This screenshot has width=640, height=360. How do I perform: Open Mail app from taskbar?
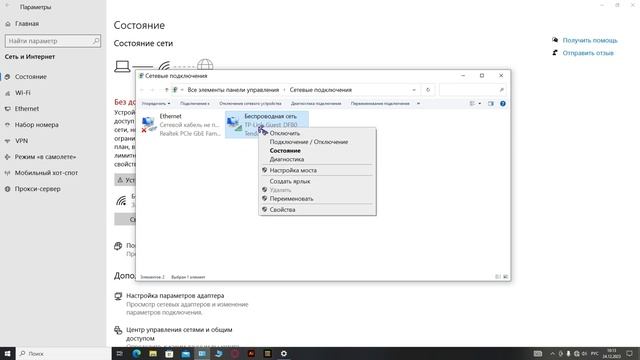(x=186, y=353)
